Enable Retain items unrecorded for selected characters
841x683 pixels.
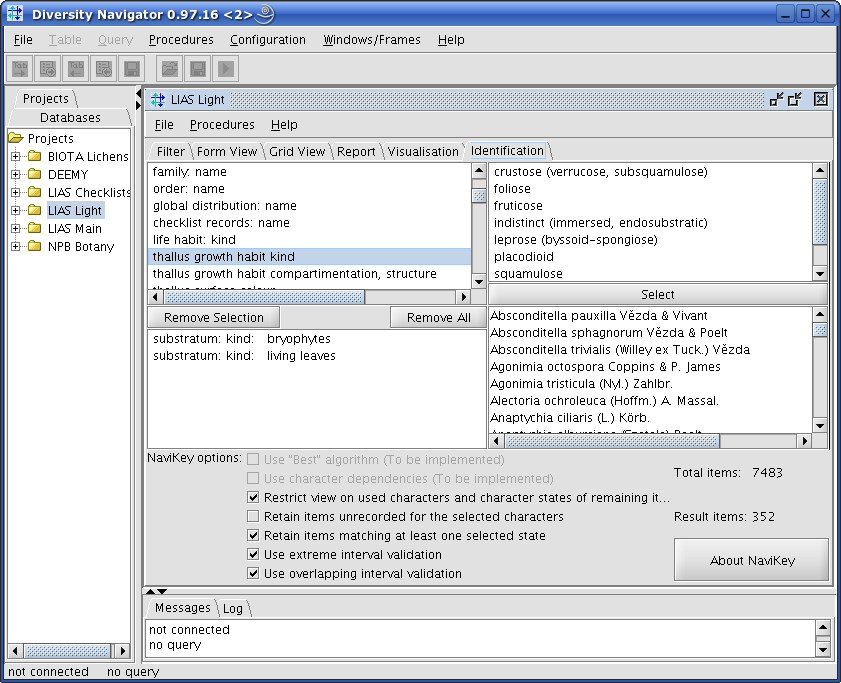253,516
